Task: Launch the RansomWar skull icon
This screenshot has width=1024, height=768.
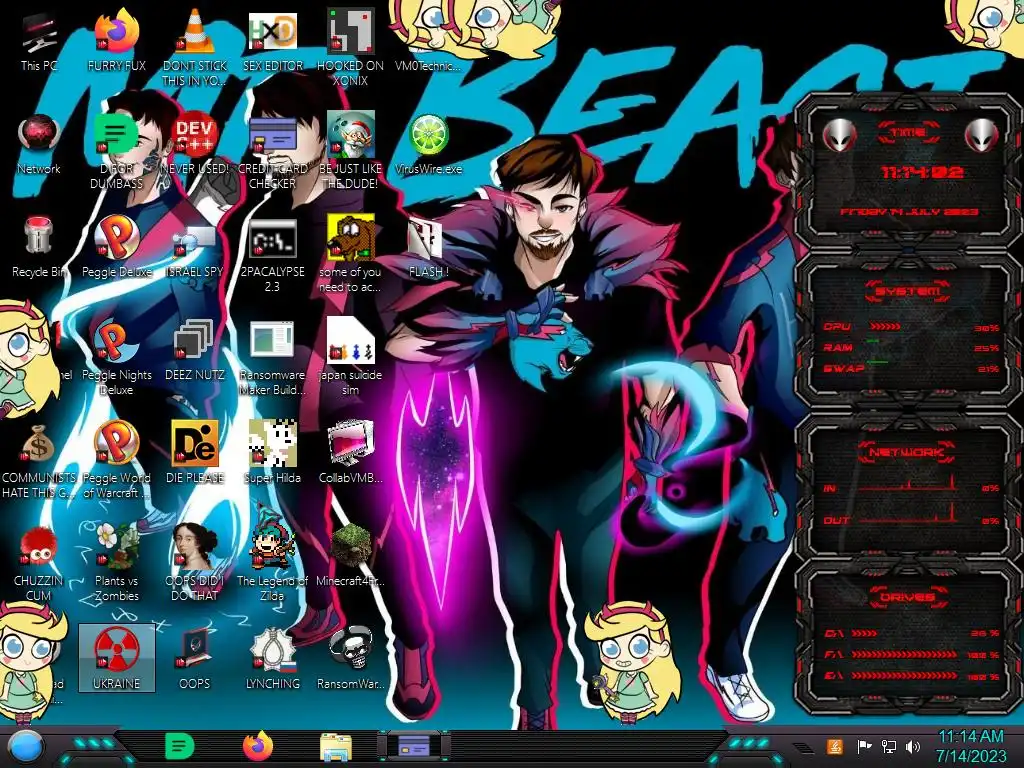Action: [x=351, y=660]
